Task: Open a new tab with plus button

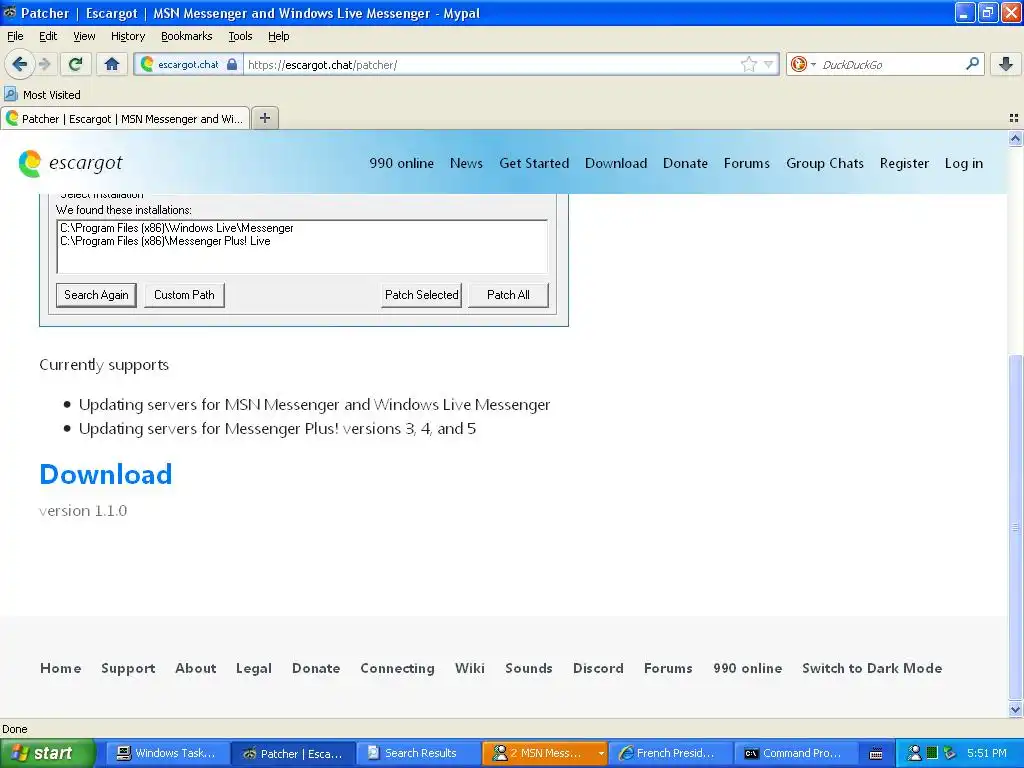Action: point(264,118)
